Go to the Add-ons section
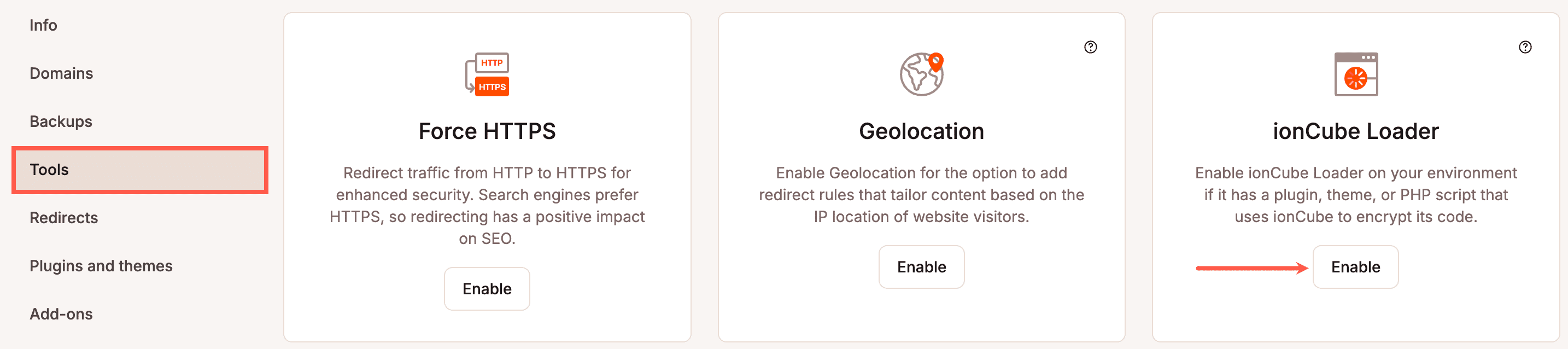The image size is (1568, 349). (x=61, y=315)
